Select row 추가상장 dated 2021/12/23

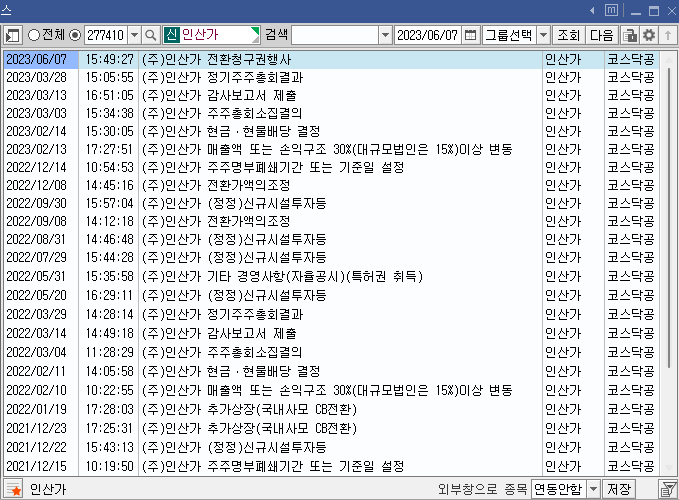(x=331, y=429)
